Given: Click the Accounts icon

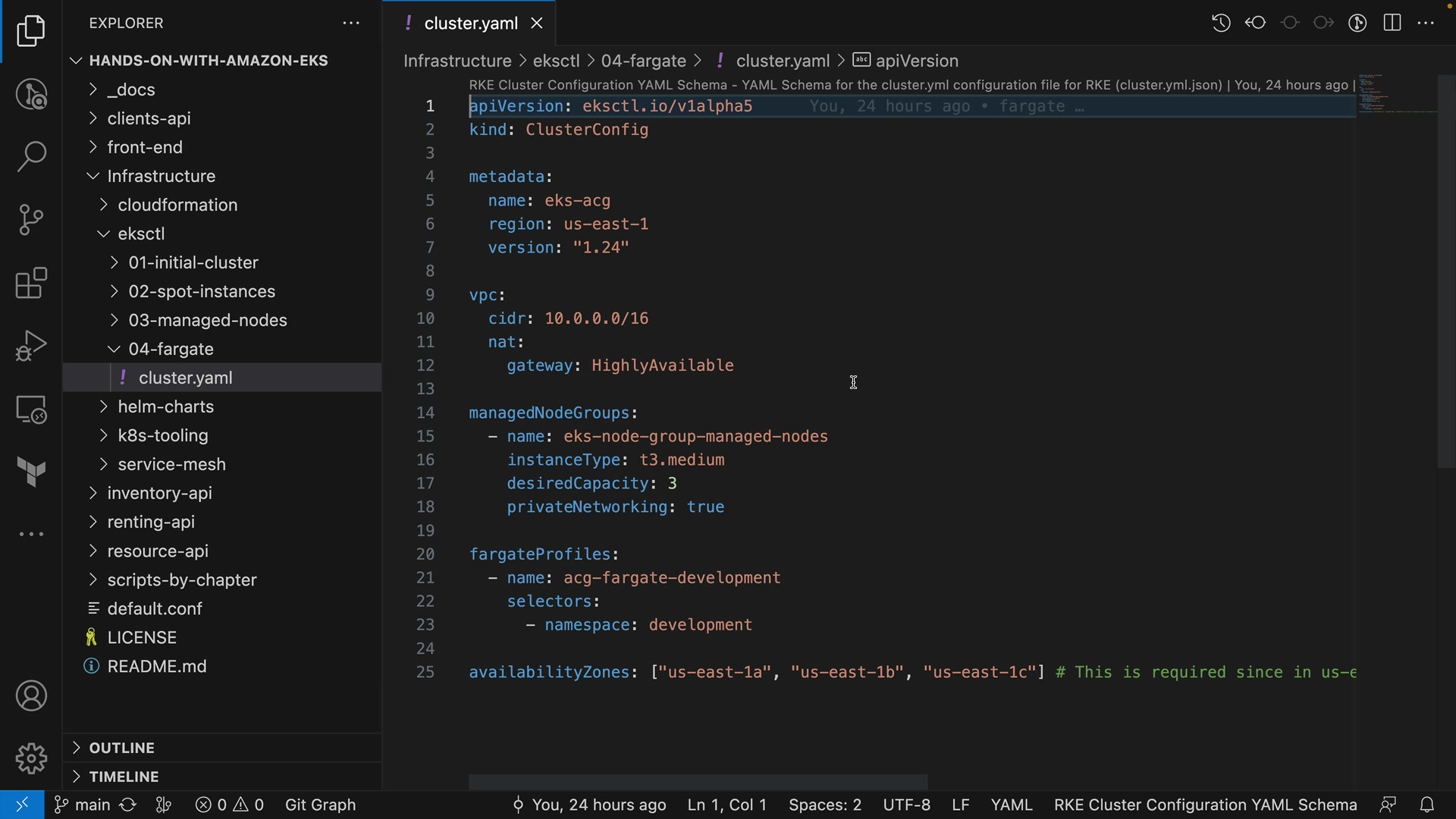Looking at the screenshot, I should point(31,696).
